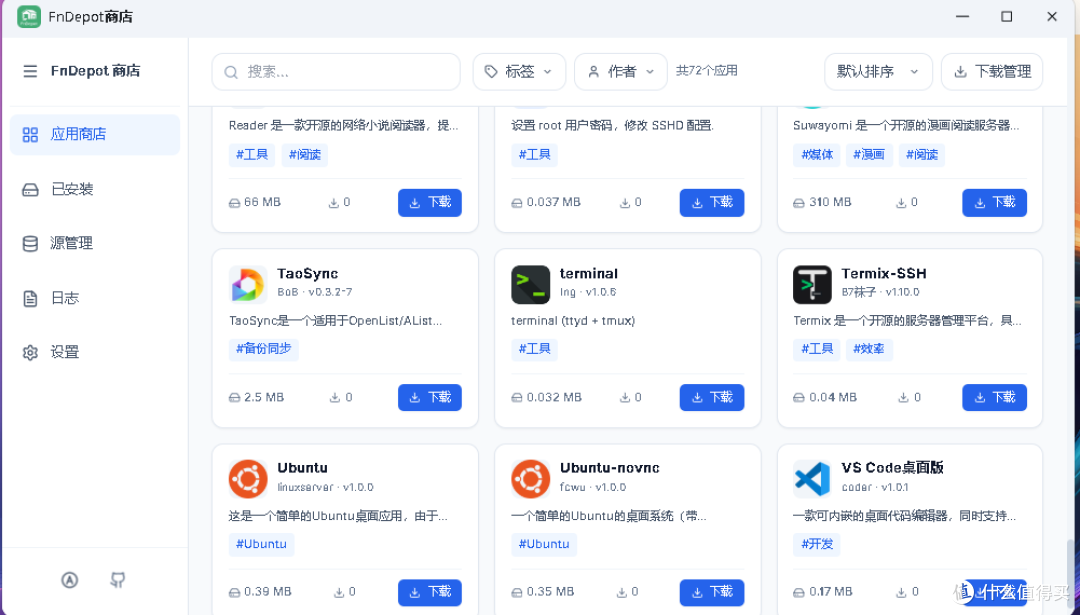Open TaoSync title text
This screenshot has width=1080, height=615.
coord(307,274)
